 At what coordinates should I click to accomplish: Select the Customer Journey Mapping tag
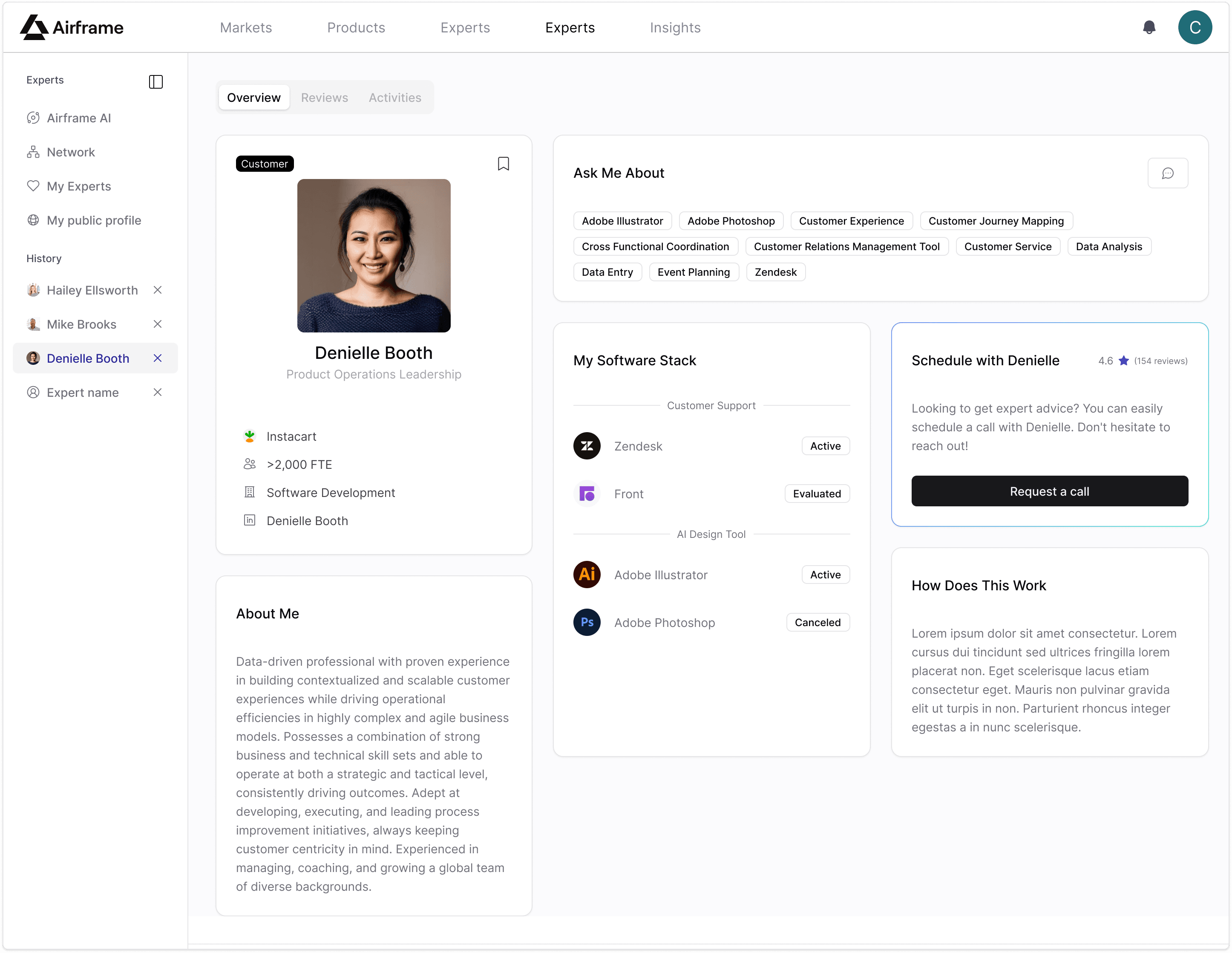click(996, 221)
